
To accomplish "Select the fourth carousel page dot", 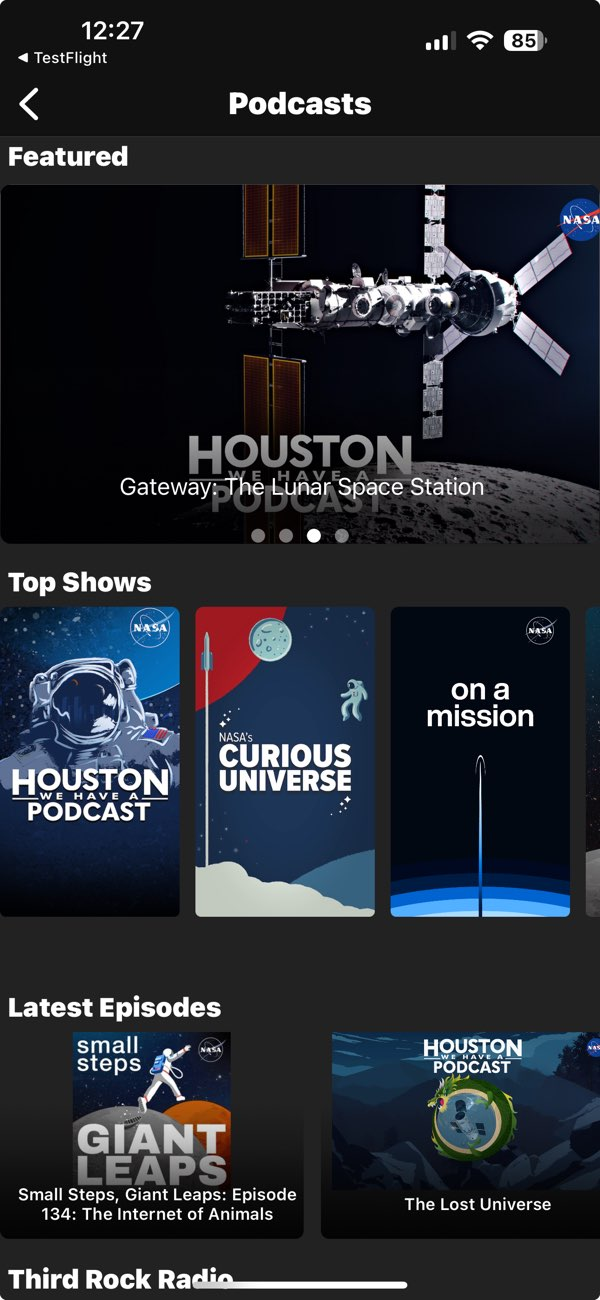I will (x=342, y=536).
